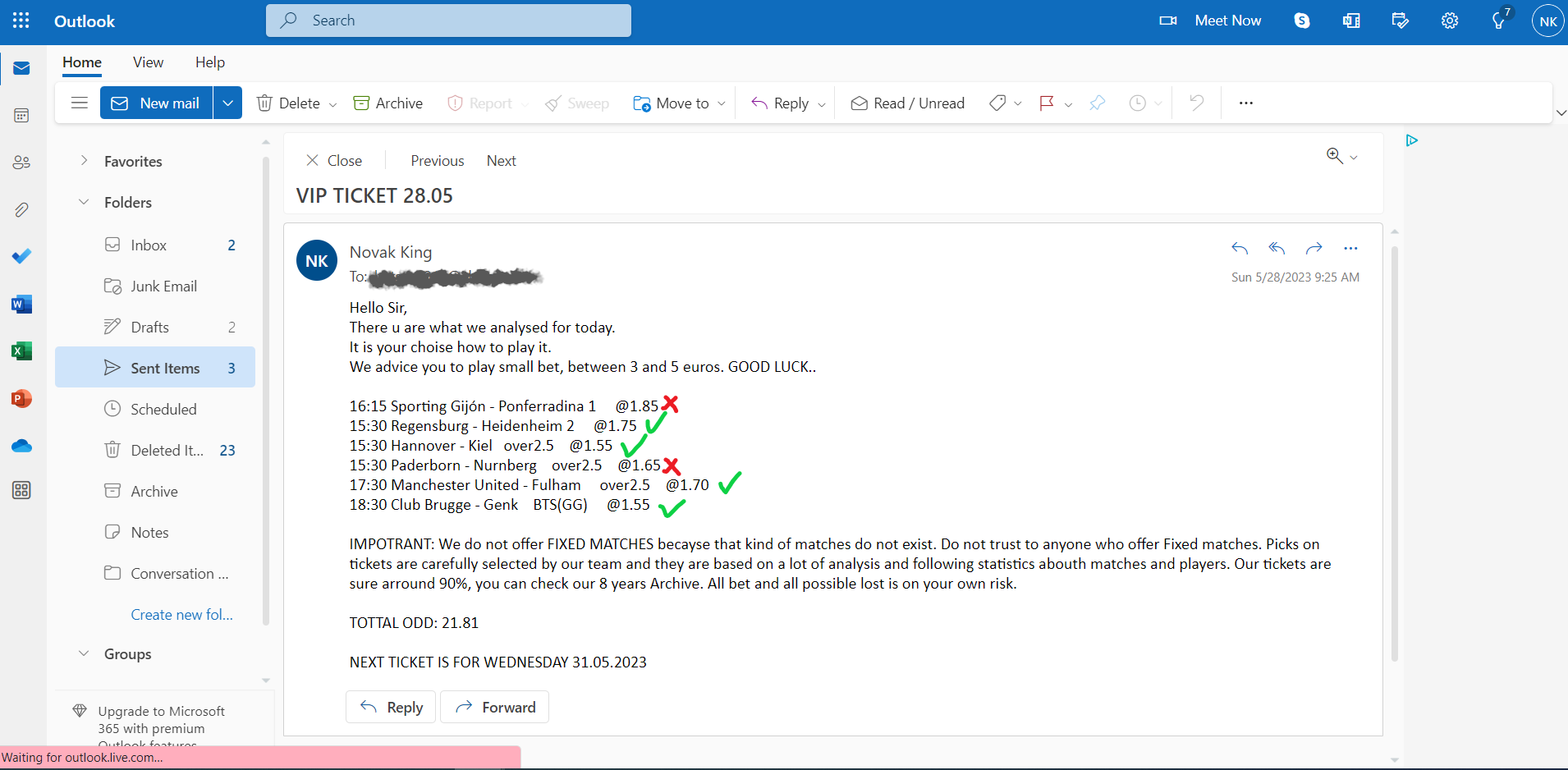Image resolution: width=1568 pixels, height=770 pixels.
Task: Open the Conversation History folder
Action: [155, 573]
